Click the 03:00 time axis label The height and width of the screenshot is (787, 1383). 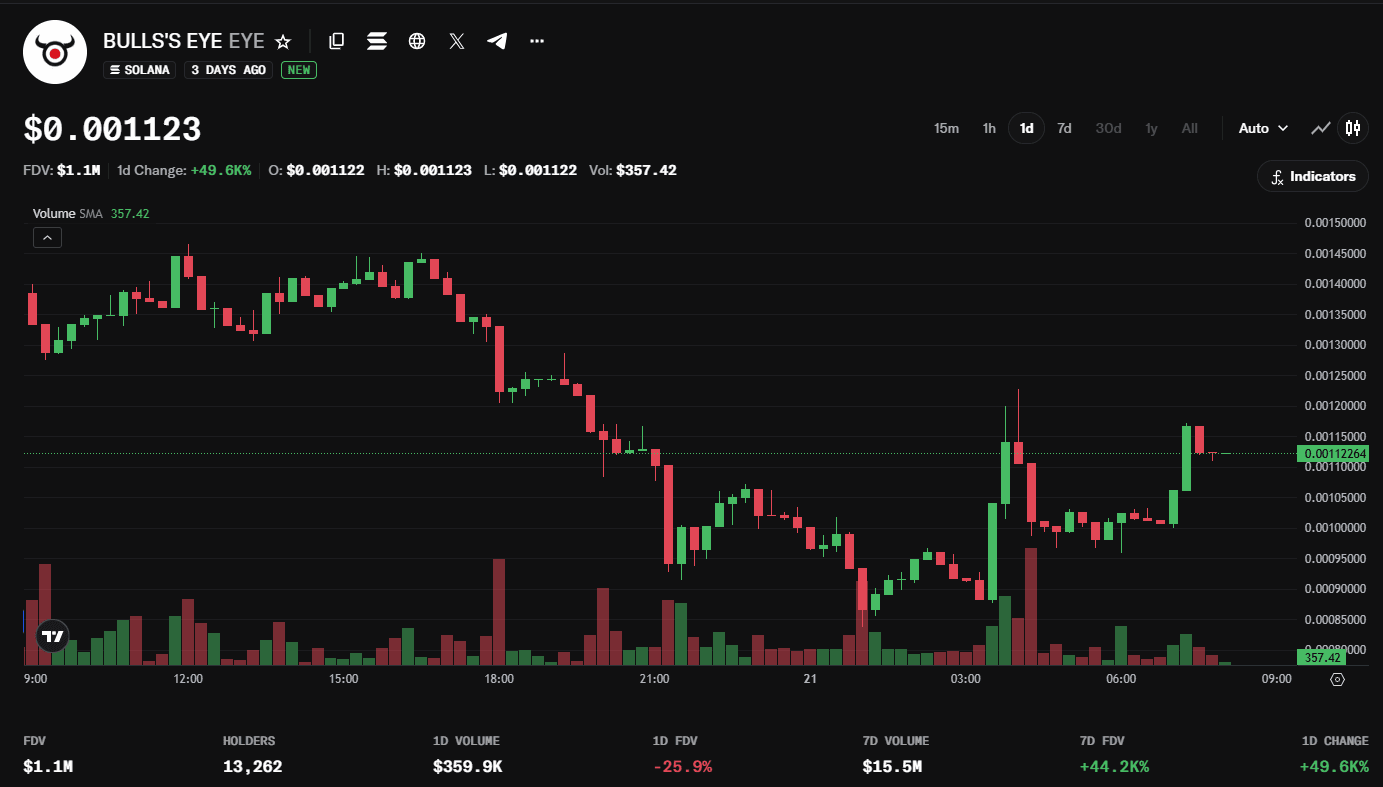tap(965, 679)
